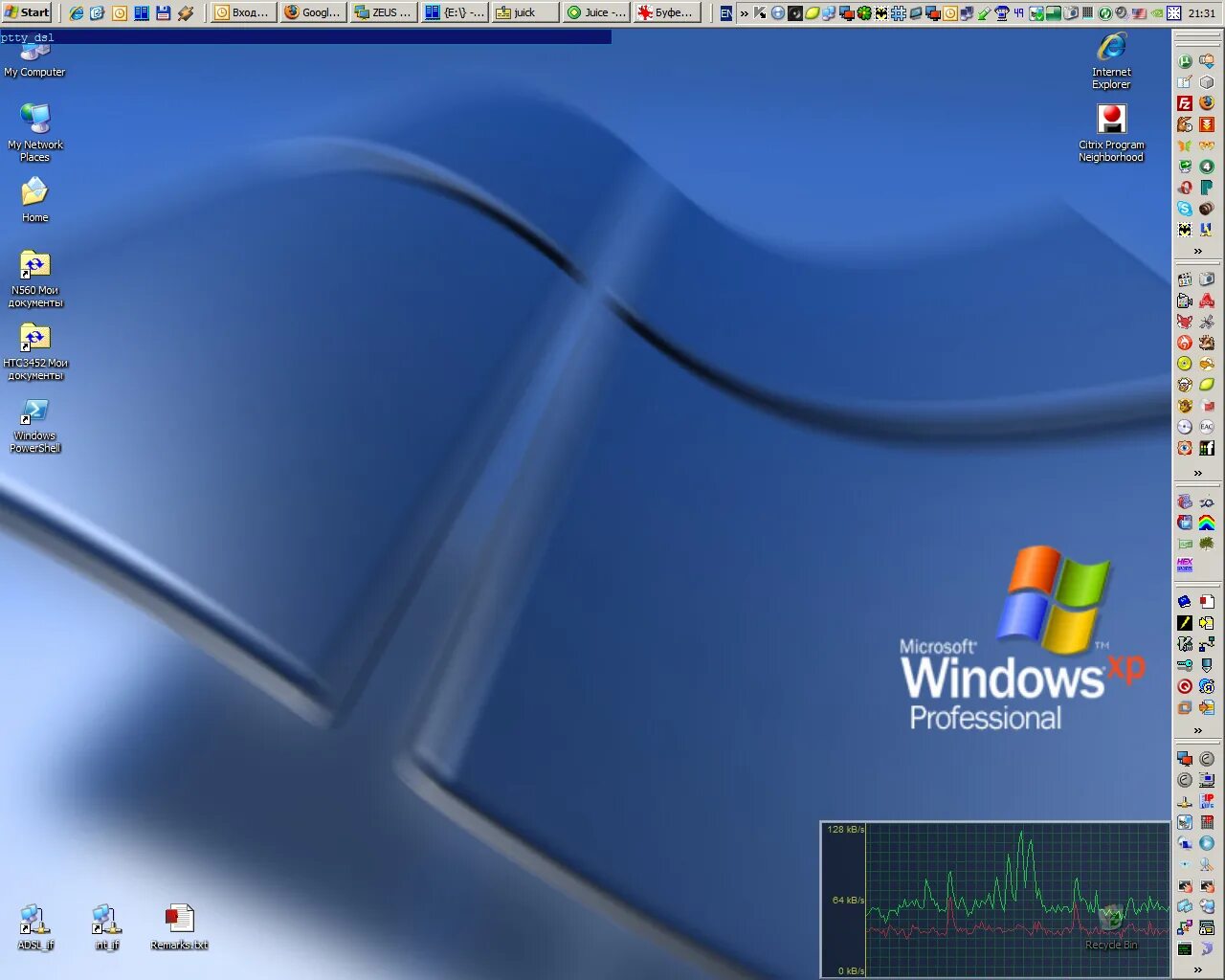
Task: Switch to the {E:\} taskbar window
Action: pyautogui.click(x=455, y=12)
